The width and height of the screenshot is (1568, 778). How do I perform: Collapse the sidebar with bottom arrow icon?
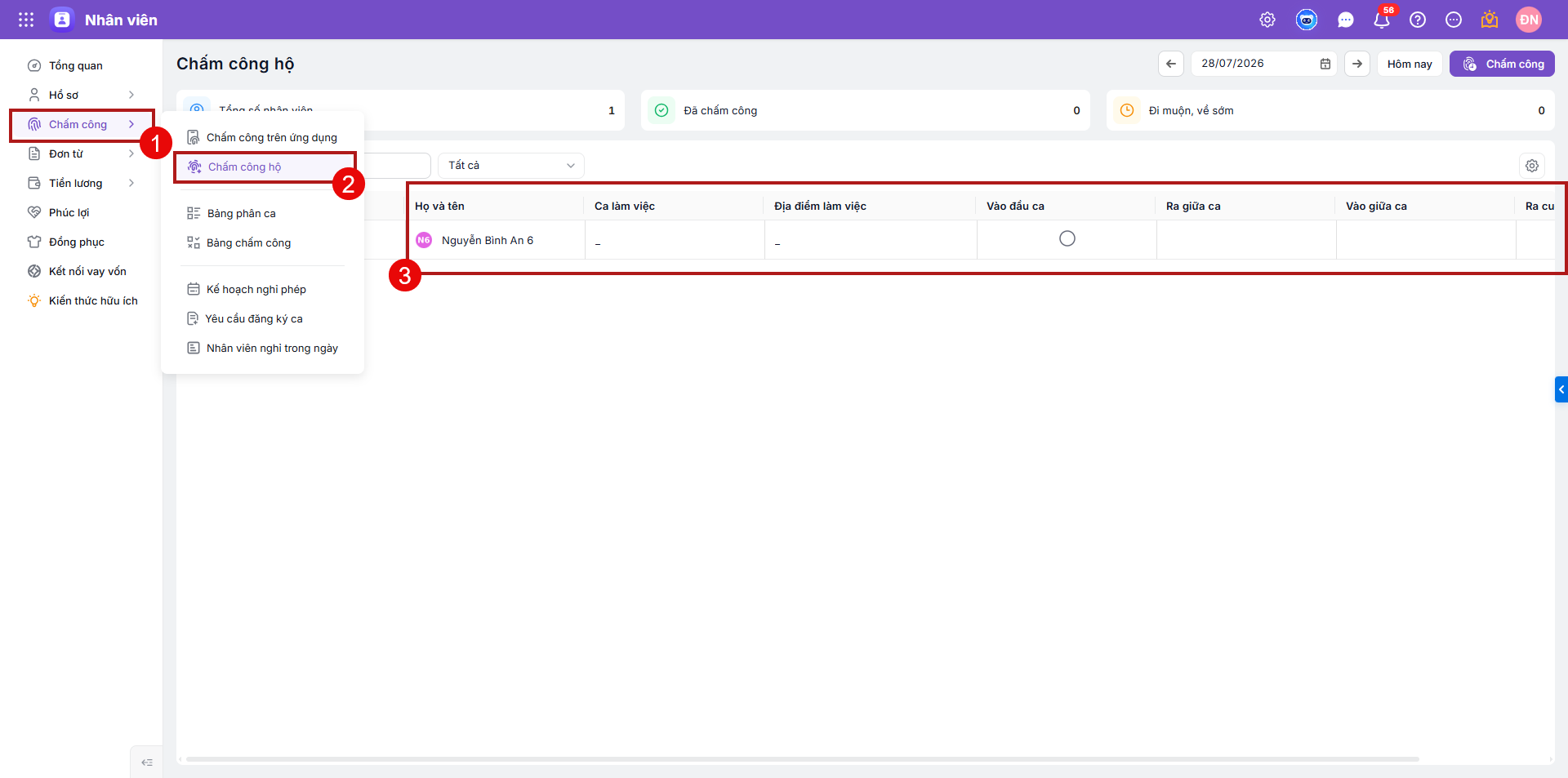click(147, 762)
